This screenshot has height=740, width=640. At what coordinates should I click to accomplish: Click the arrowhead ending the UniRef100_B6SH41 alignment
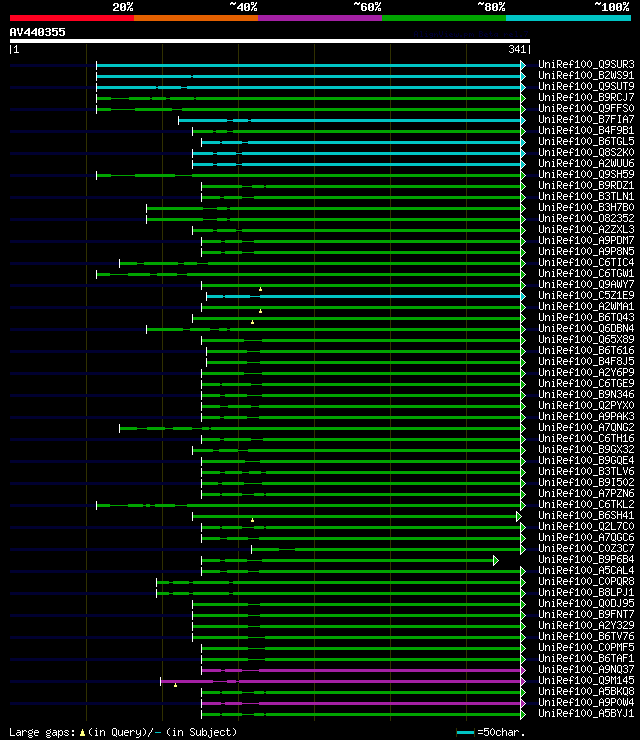[x=519, y=516]
